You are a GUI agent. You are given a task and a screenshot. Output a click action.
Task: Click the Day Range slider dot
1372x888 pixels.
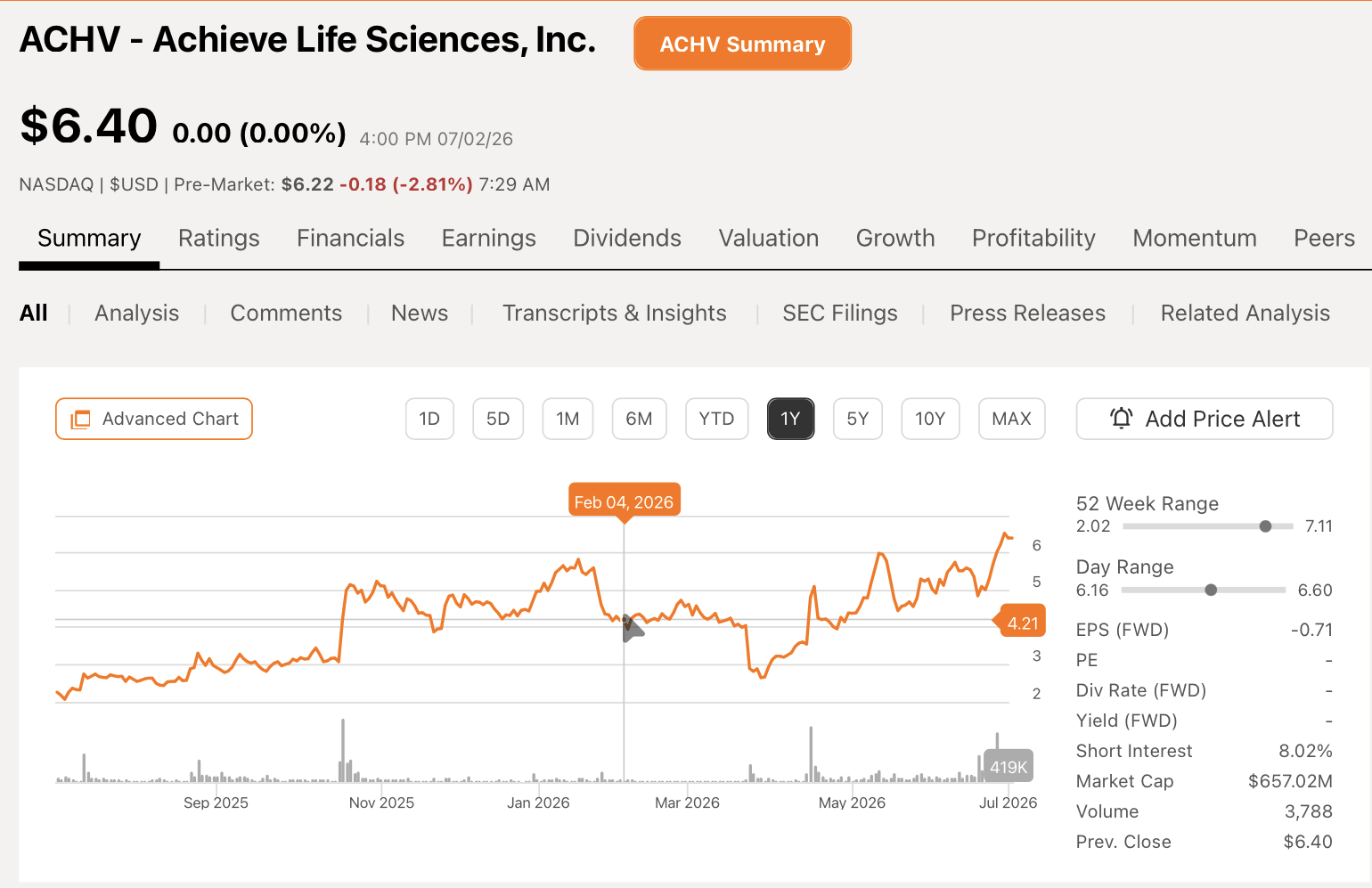click(1211, 590)
